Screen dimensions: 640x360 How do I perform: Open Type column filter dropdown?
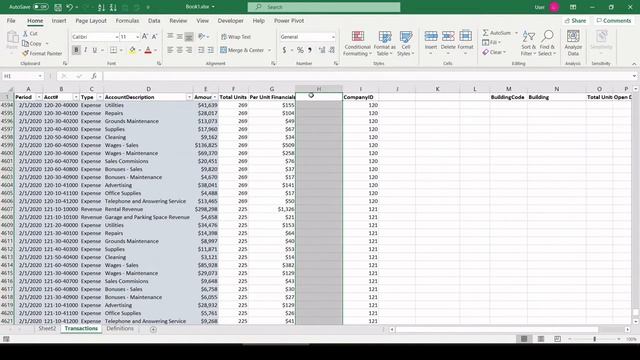(x=100, y=97)
